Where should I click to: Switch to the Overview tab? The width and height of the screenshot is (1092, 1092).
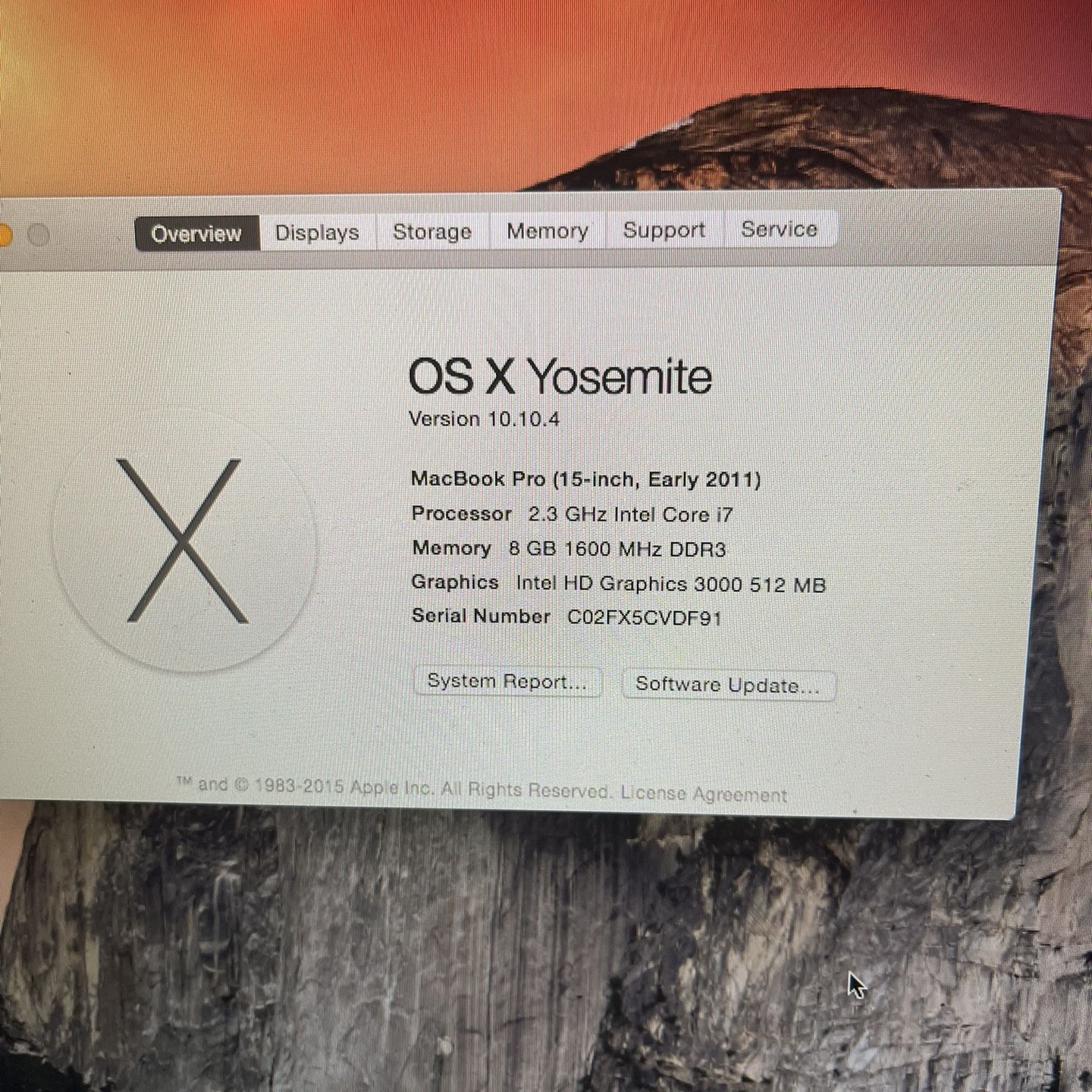[196, 233]
